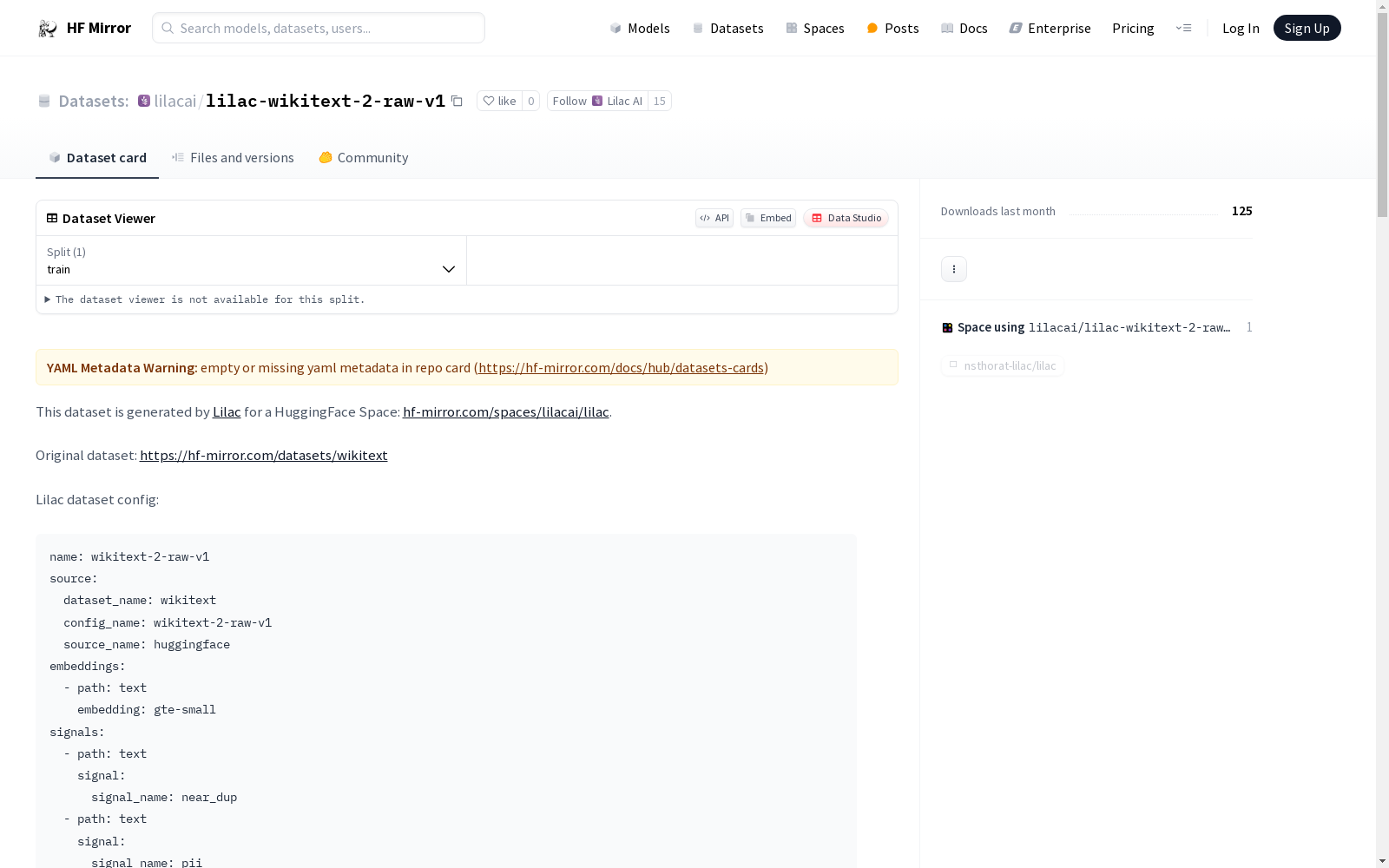The width and height of the screenshot is (1389, 868).
Task: Click the YAML Metadata Warning label
Action: 122,367
